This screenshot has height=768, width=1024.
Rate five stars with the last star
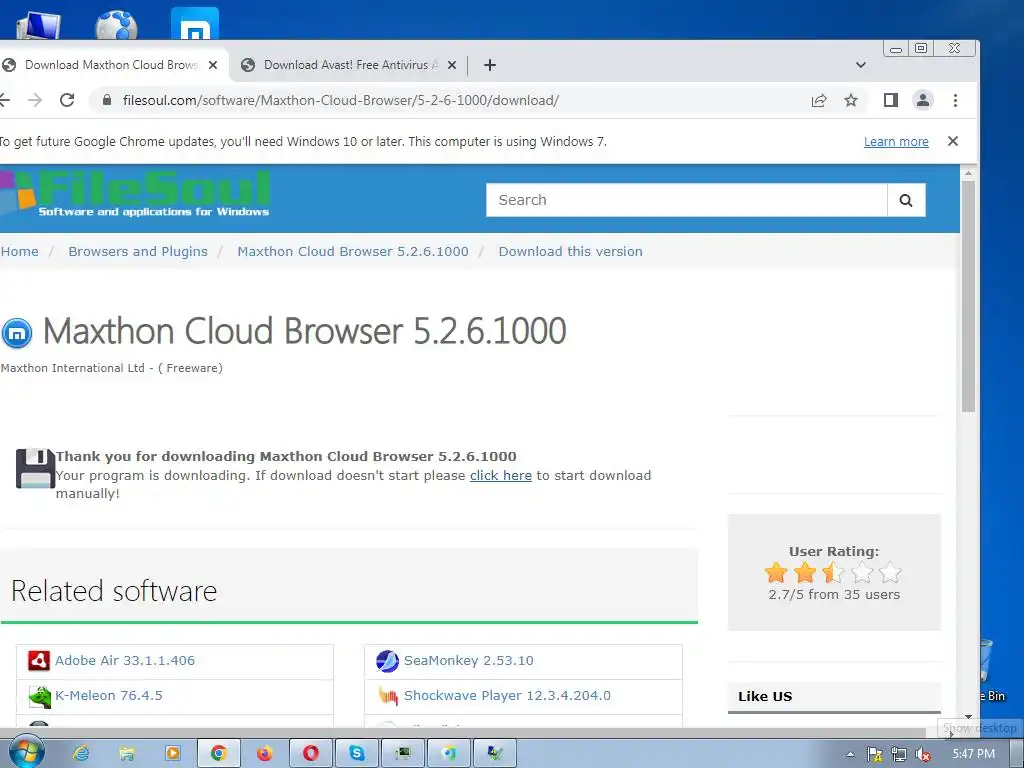tap(890, 573)
